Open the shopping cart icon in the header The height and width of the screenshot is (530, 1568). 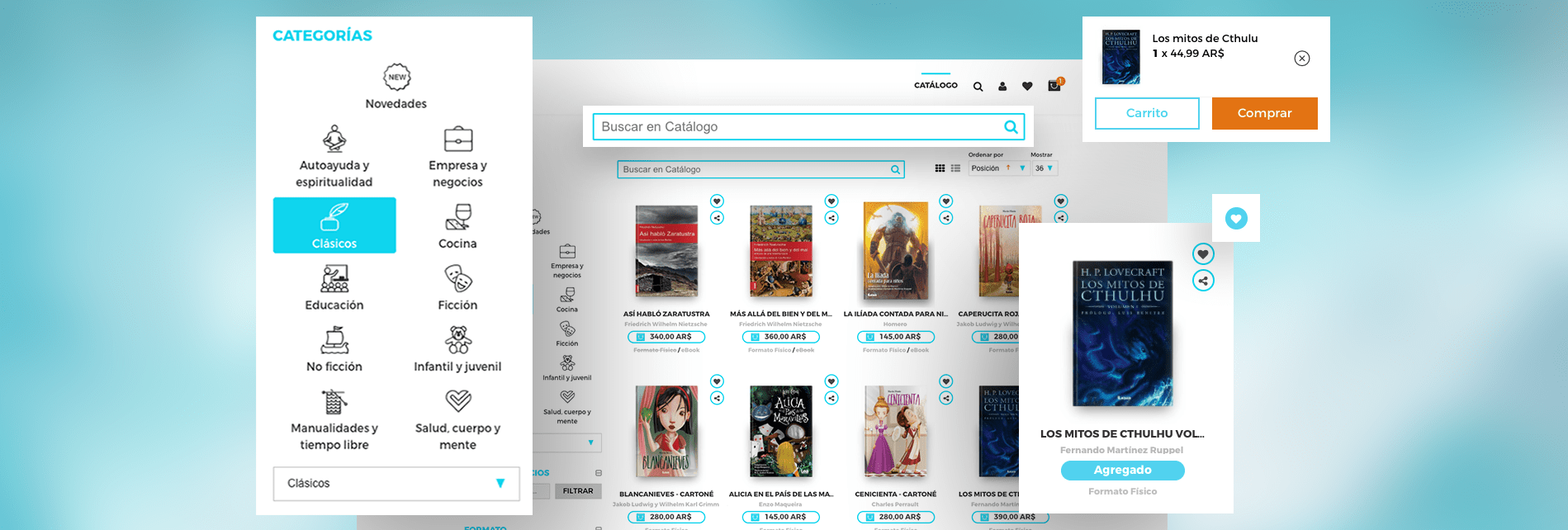[x=1054, y=85]
